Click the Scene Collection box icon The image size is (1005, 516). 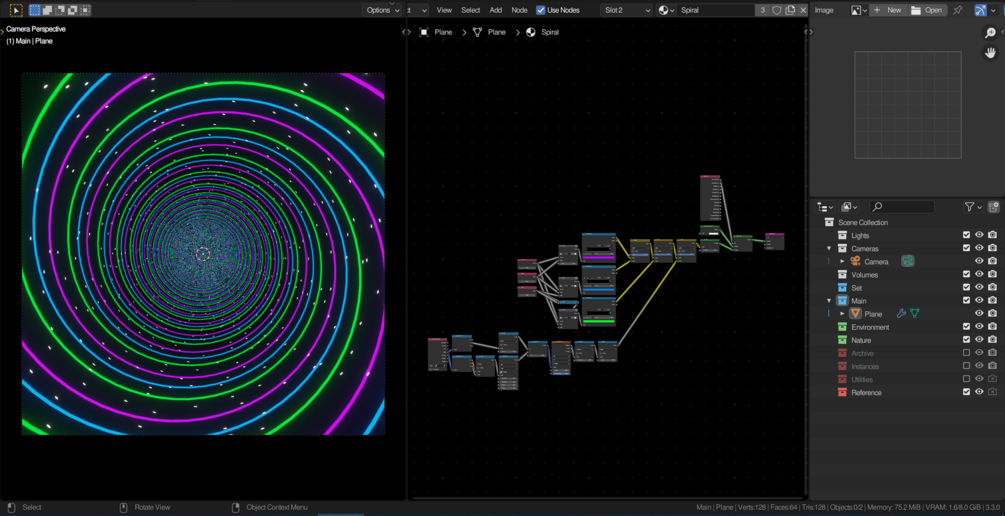tap(829, 222)
